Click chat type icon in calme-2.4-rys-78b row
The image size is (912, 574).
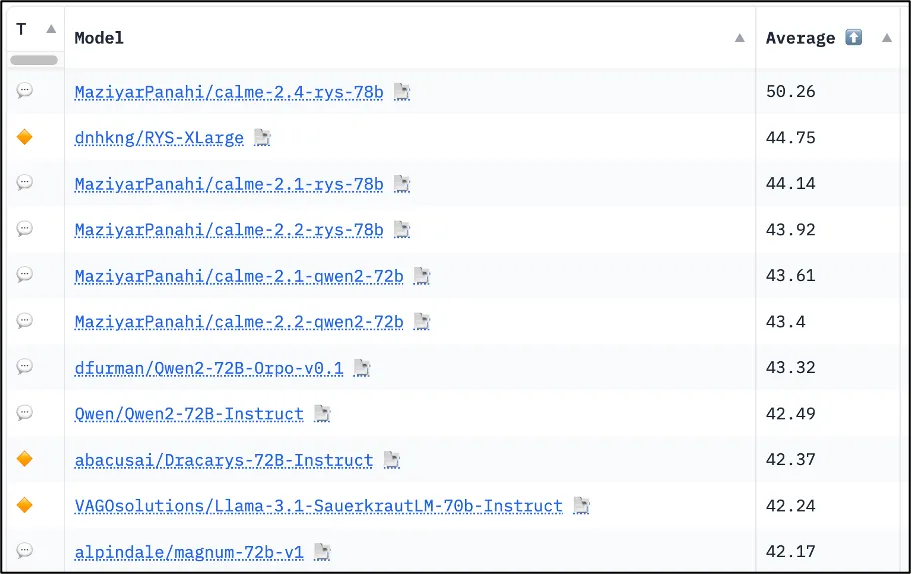(x=24, y=91)
